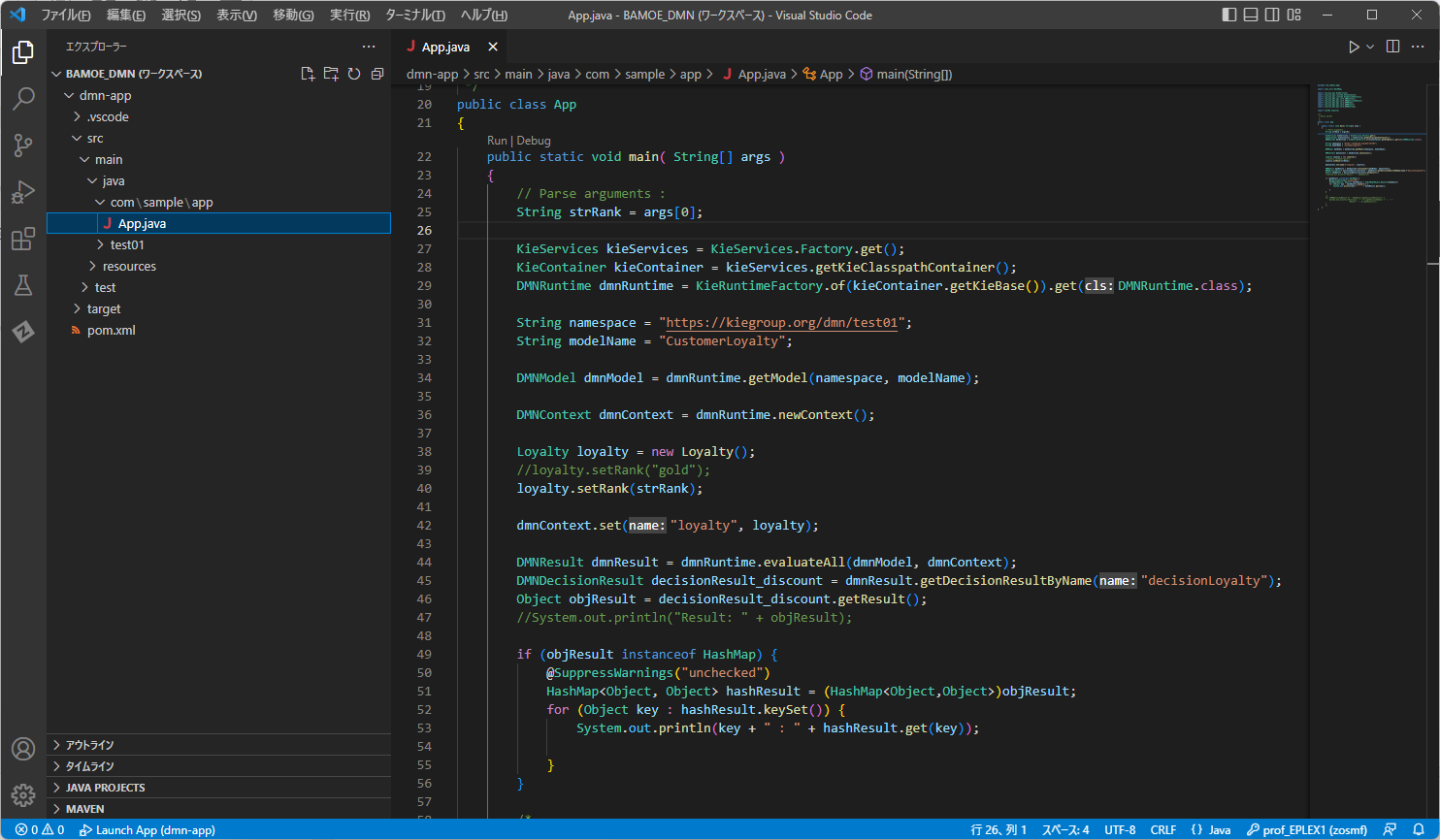Expand the JAVA PROJECTS section
This screenshot has width=1440, height=840.
point(105,788)
